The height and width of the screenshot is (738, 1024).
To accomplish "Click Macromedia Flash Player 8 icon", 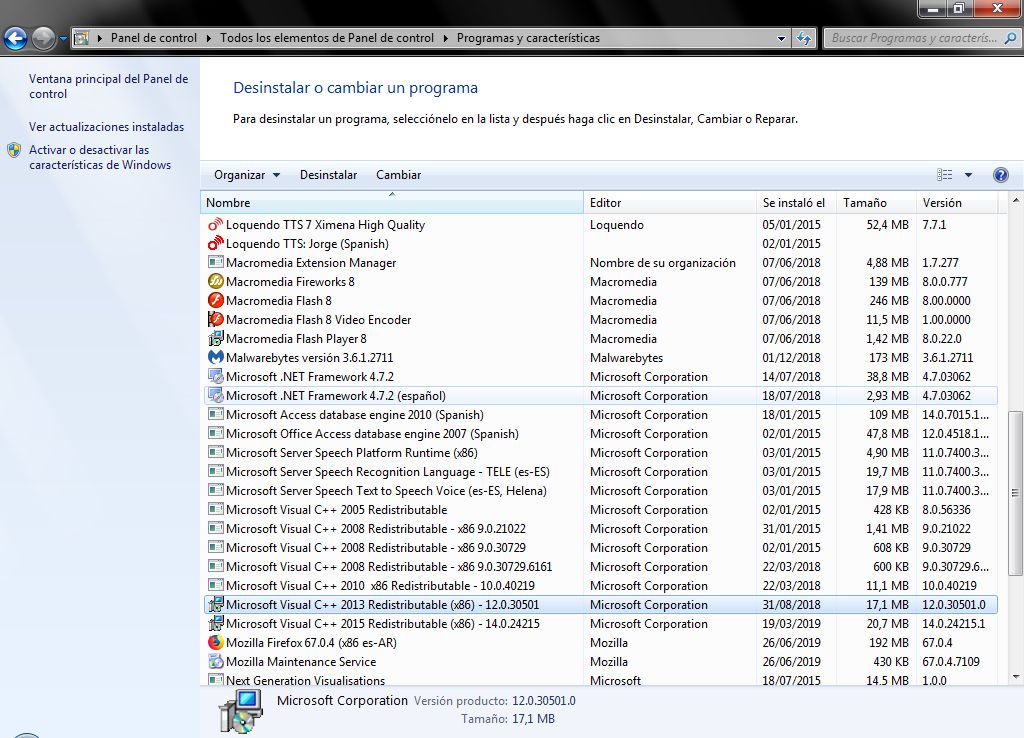I will (215, 338).
